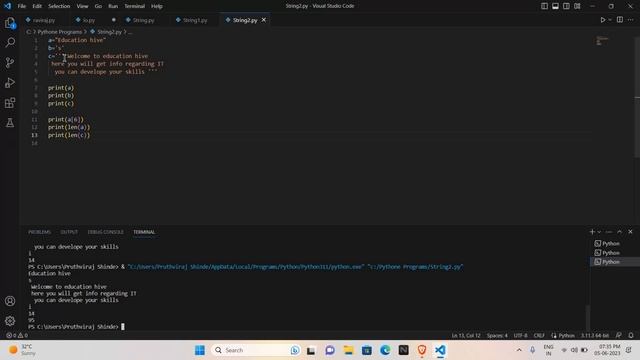Switch to the OUTPUT panel tab
This screenshot has width=640, height=360.
[69, 232]
